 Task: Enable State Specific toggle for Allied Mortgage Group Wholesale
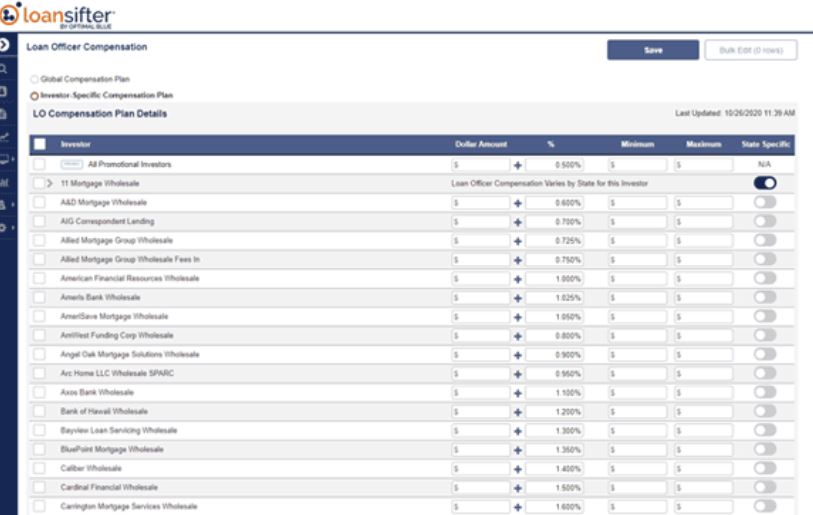click(x=765, y=240)
